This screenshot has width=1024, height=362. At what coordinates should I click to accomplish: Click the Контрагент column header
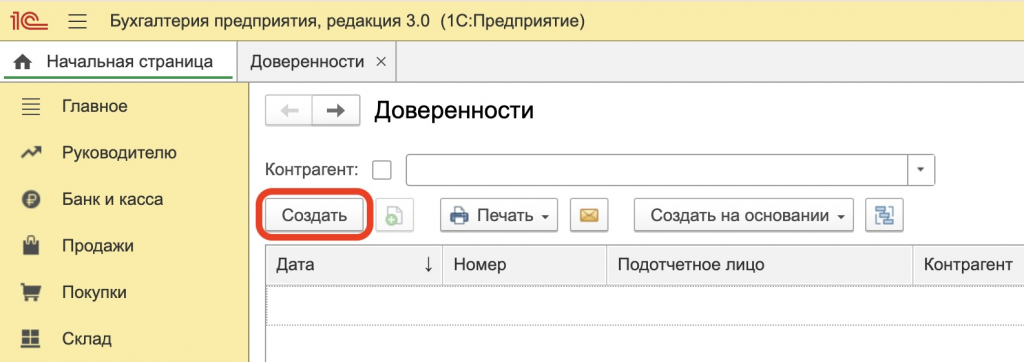(968, 265)
